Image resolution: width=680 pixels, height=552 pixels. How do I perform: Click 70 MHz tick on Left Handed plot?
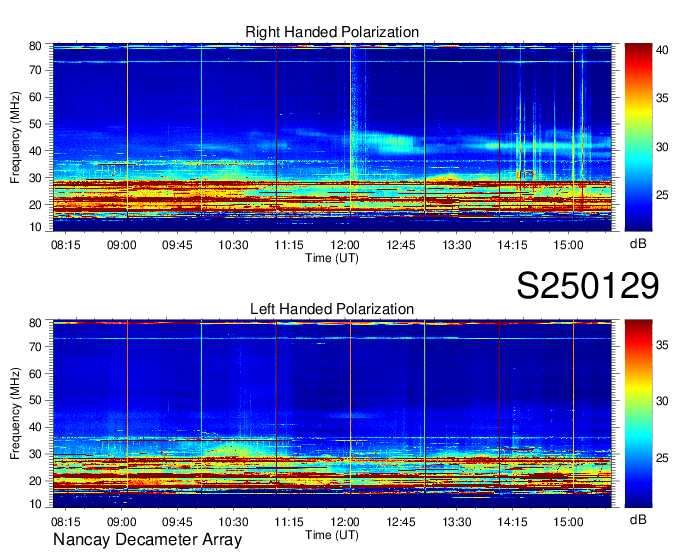[x=35, y=347]
